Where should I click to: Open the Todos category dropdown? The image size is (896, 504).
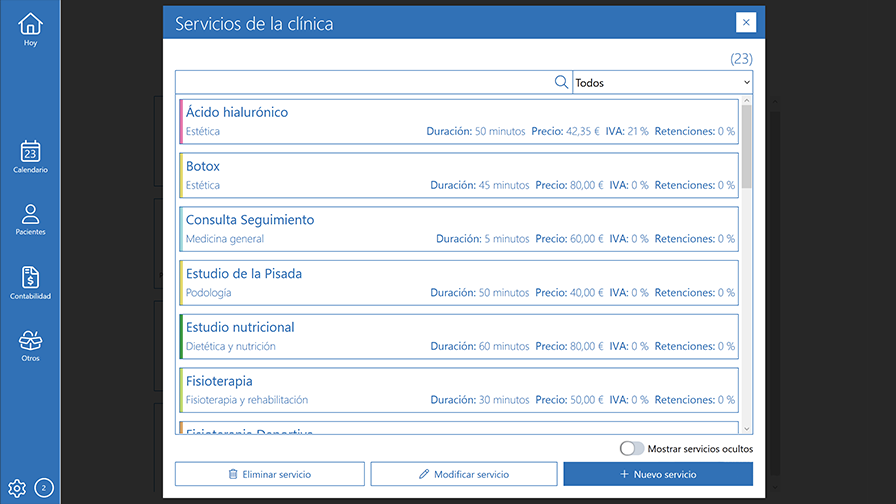(x=662, y=82)
